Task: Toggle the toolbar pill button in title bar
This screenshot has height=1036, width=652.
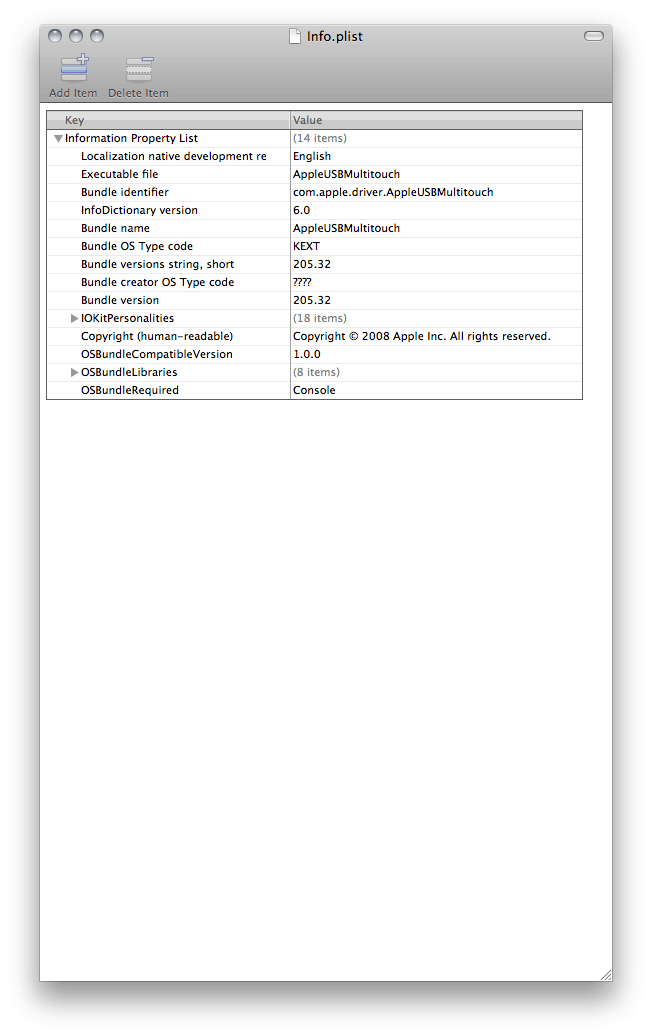Action: click(594, 36)
